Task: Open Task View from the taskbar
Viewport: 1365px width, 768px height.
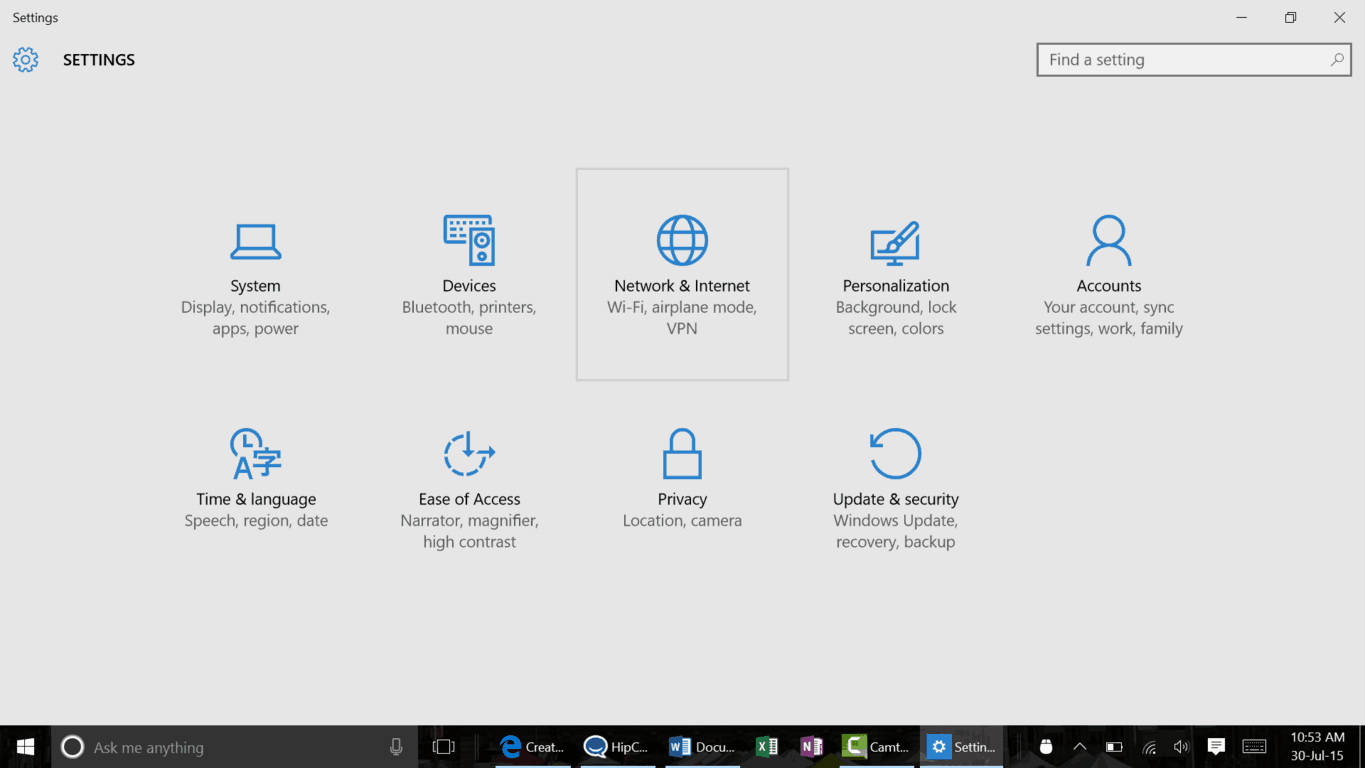Action: 443,747
